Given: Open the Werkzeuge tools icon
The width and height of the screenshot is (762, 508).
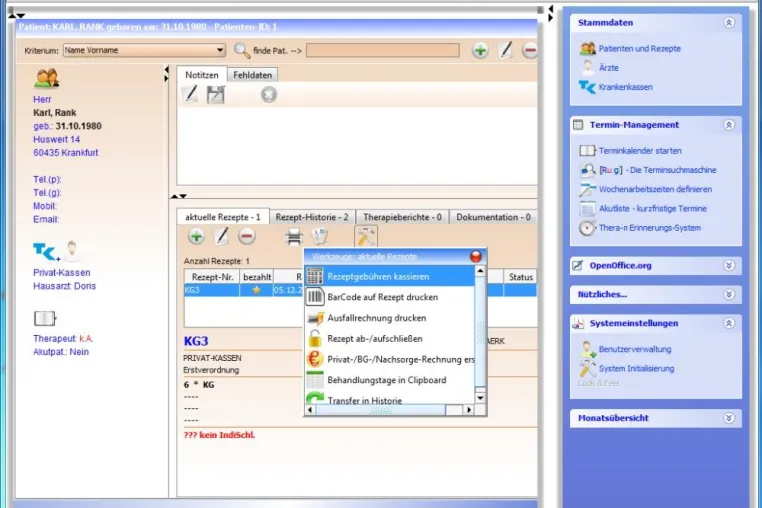Looking at the screenshot, I should (366, 237).
